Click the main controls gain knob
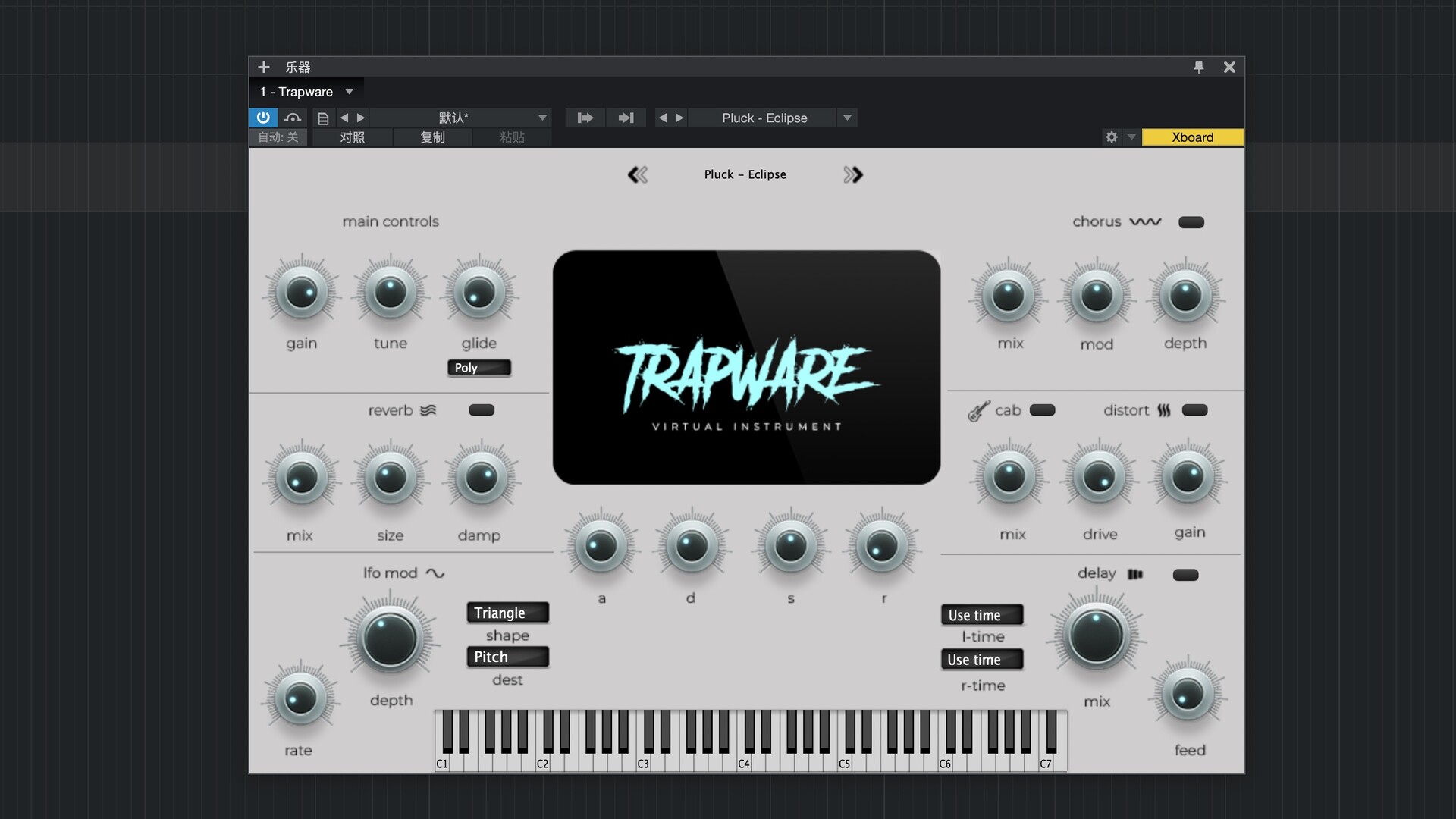The height and width of the screenshot is (819, 1456). coord(301,293)
